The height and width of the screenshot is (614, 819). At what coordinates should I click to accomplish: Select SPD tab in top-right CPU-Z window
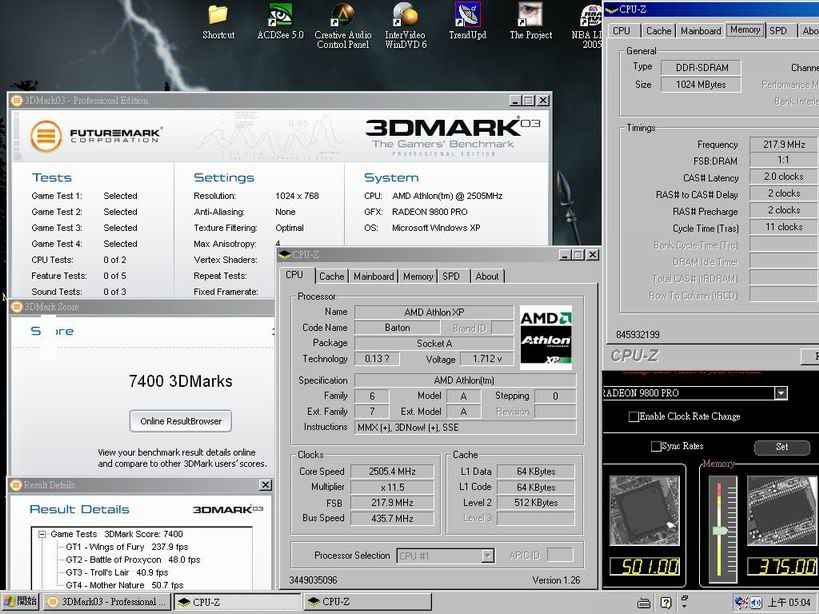click(778, 31)
